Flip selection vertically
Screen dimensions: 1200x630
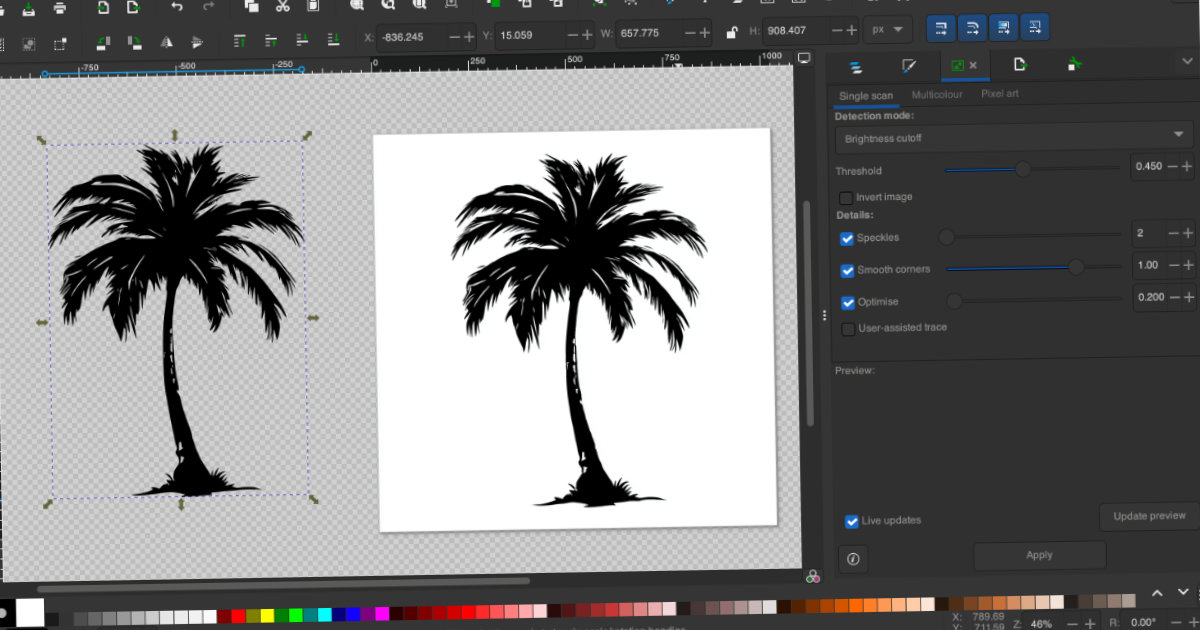pyautogui.click(x=197, y=42)
